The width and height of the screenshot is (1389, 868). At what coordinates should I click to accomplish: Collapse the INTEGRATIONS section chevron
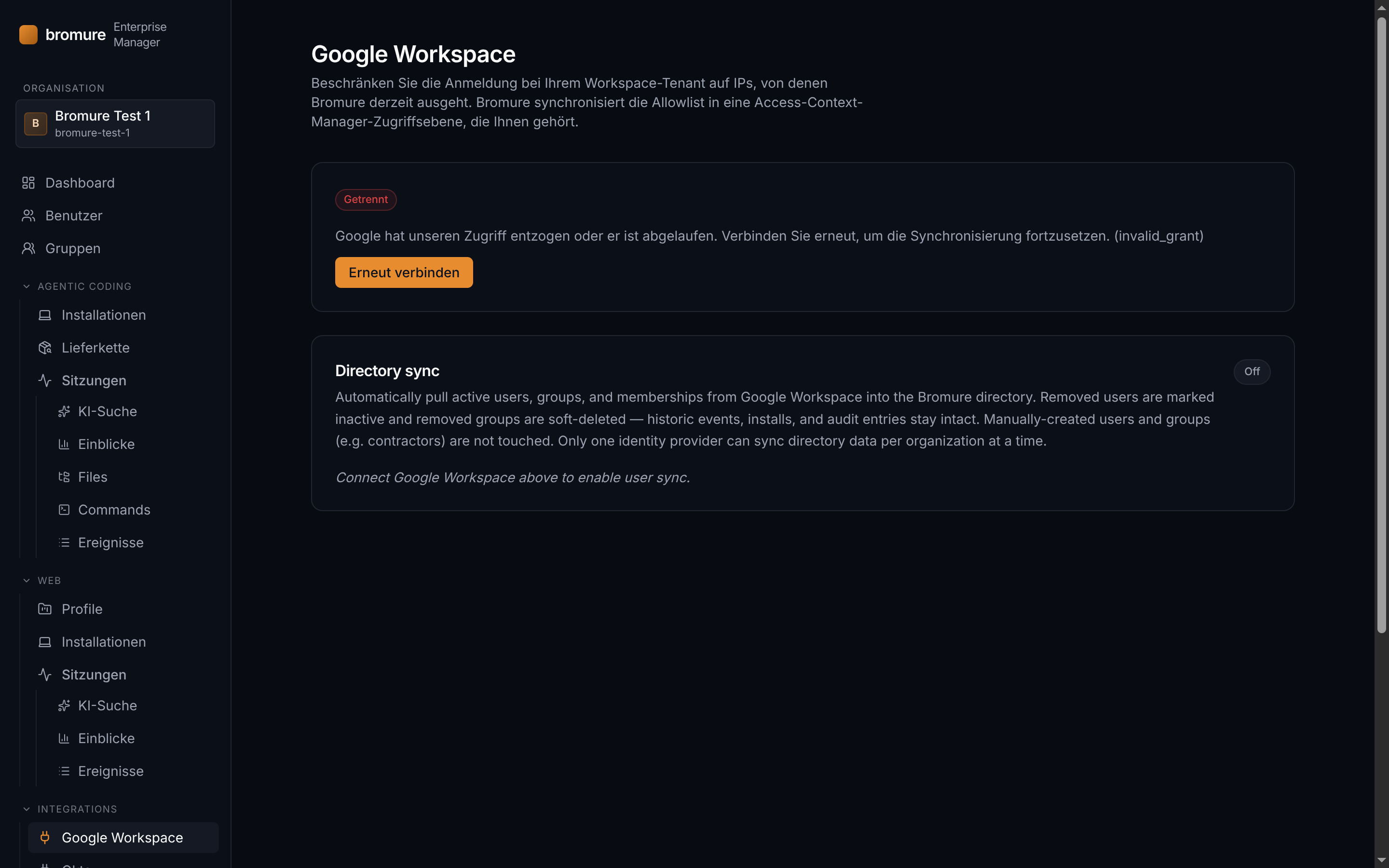pyautogui.click(x=27, y=809)
